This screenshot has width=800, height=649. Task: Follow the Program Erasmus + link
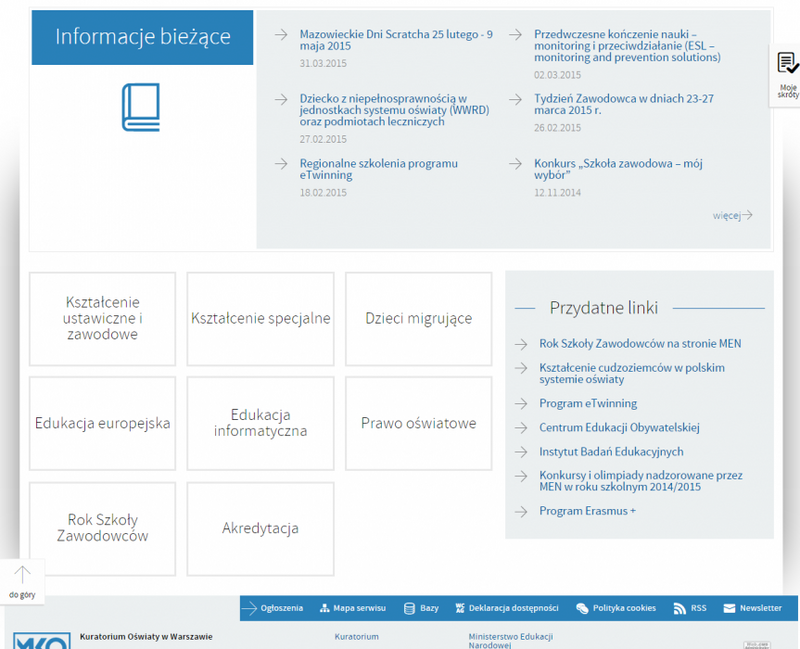click(x=586, y=511)
